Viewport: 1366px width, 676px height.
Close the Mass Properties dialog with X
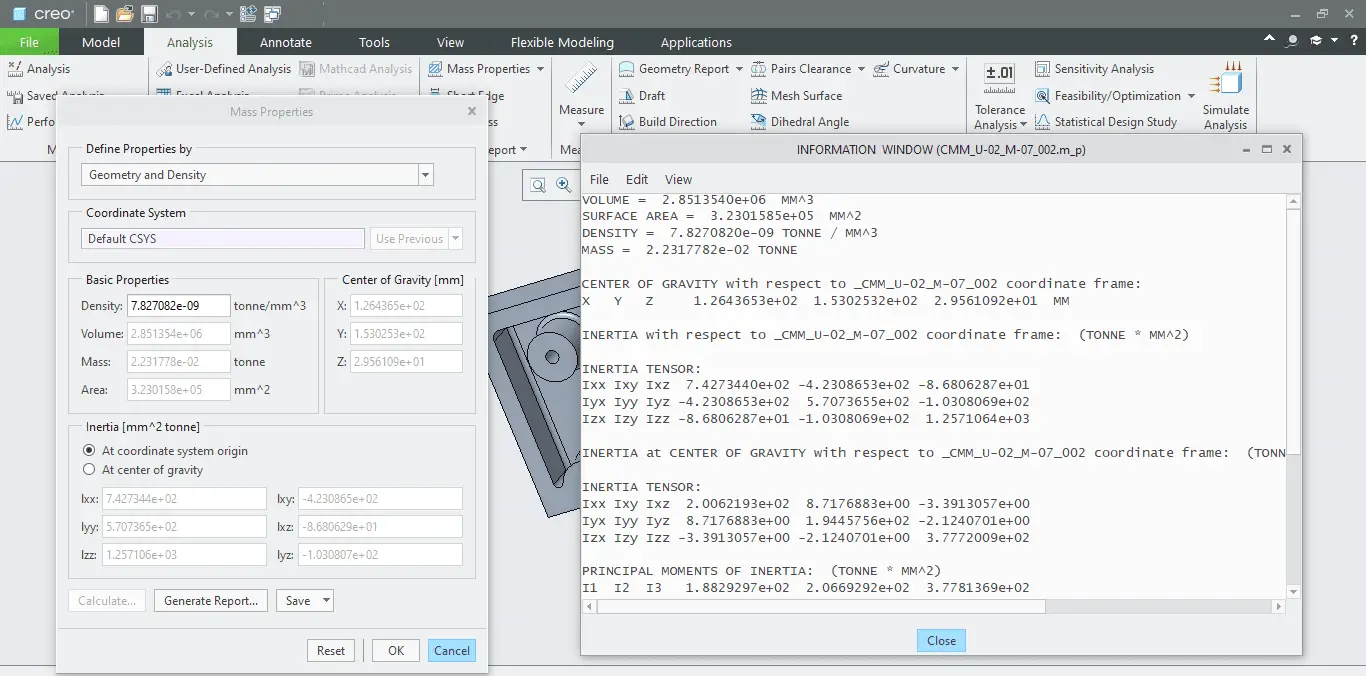click(x=472, y=112)
